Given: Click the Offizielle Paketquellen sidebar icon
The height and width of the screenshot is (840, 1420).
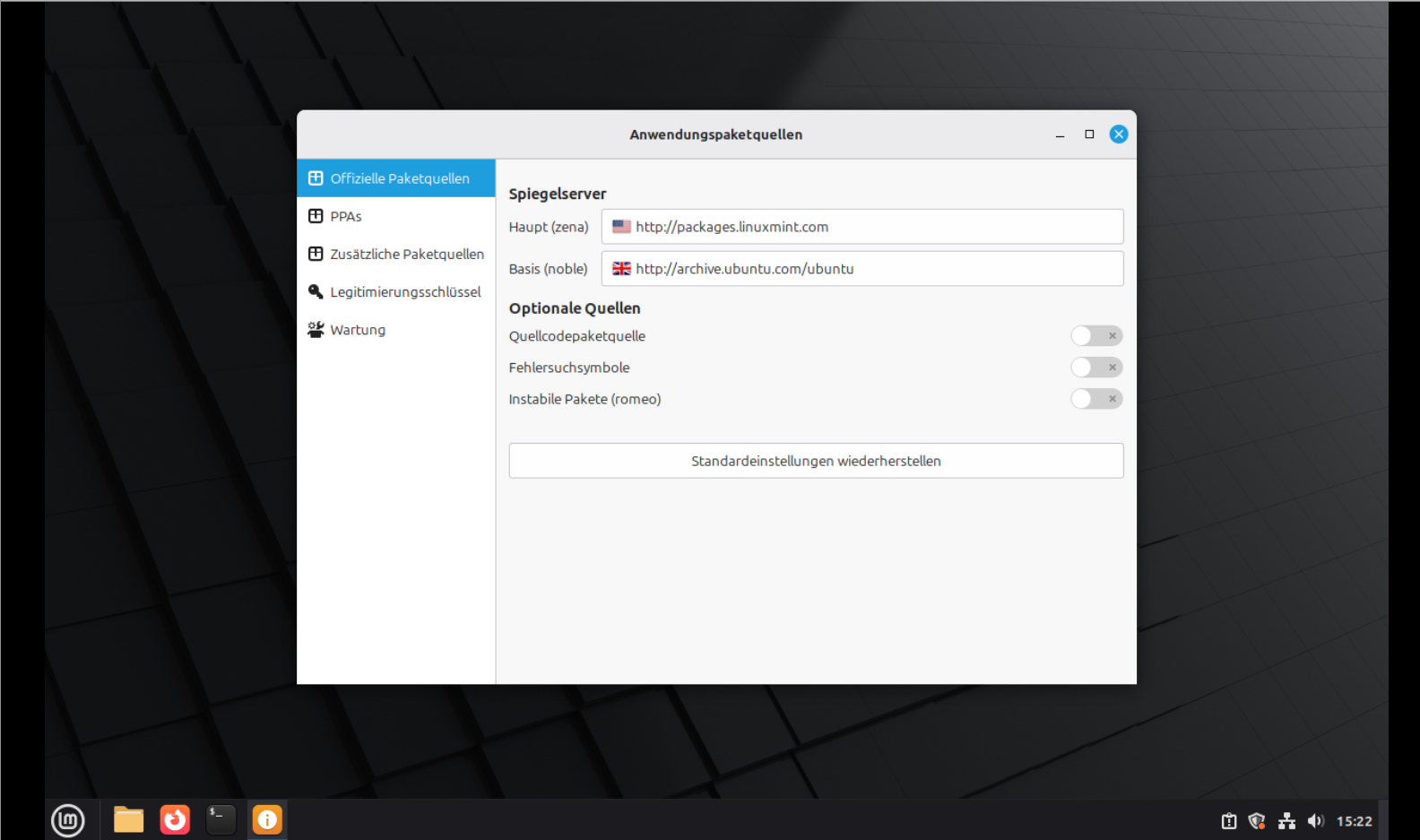Looking at the screenshot, I should [x=316, y=178].
